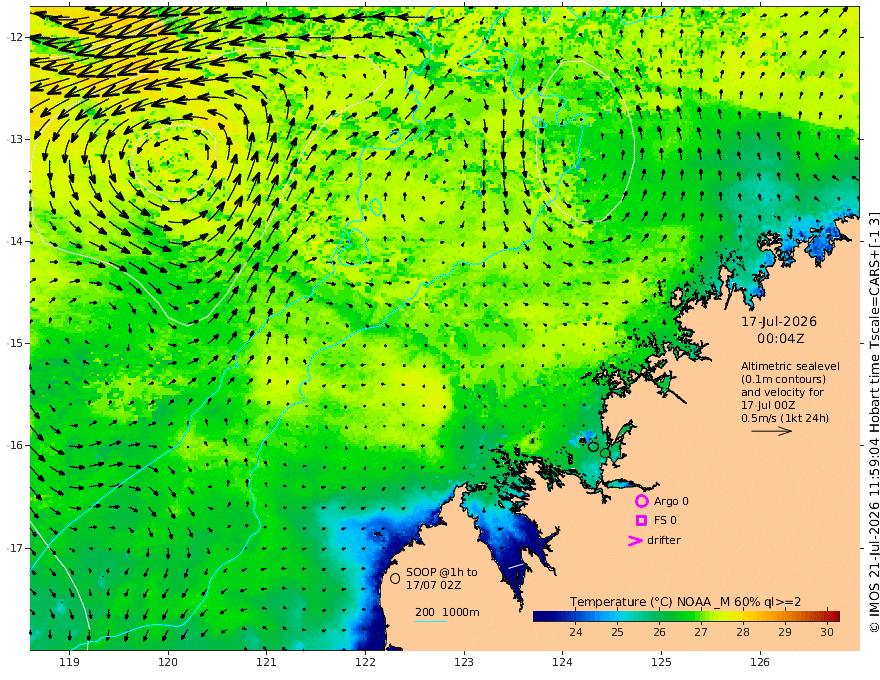This screenshot has height=680, width=880.
Task: Click the '200 1000m' depth label
Action: coord(447,612)
